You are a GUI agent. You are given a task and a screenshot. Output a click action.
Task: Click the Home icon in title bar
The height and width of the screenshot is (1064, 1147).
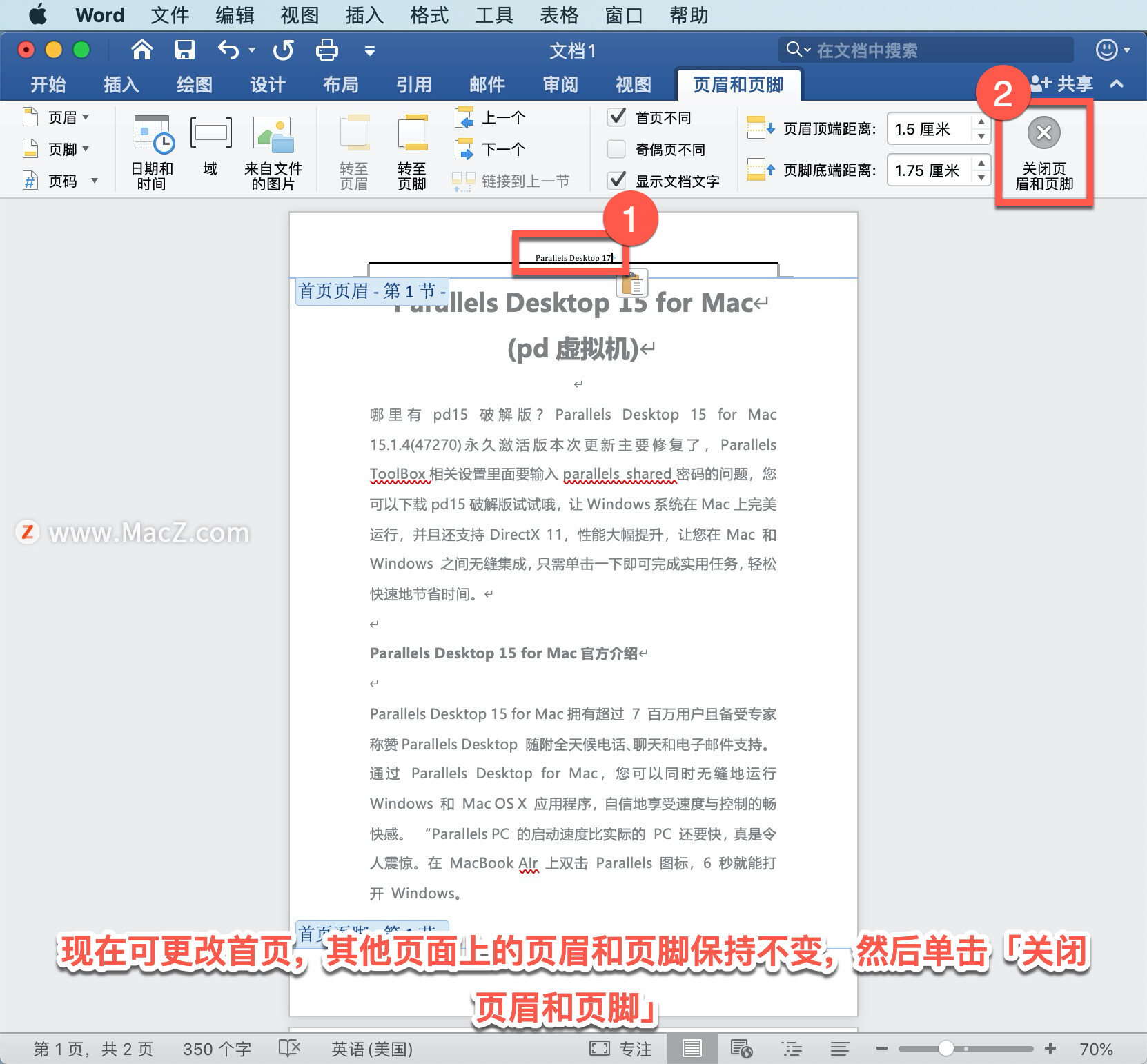click(x=142, y=50)
